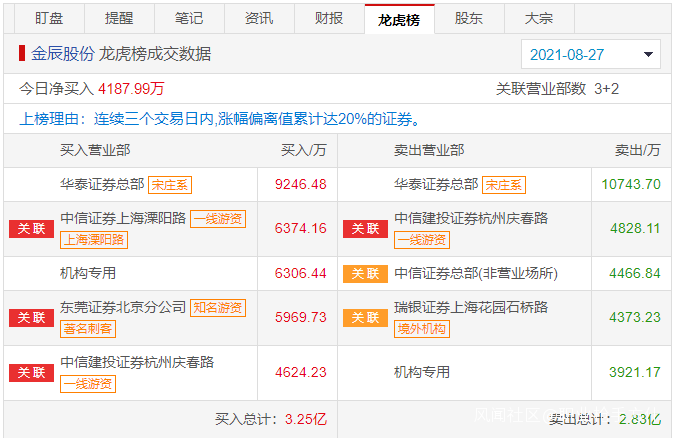Go to the 资讯 tab
Screen dimensions: 673x438
pos(259,18)
